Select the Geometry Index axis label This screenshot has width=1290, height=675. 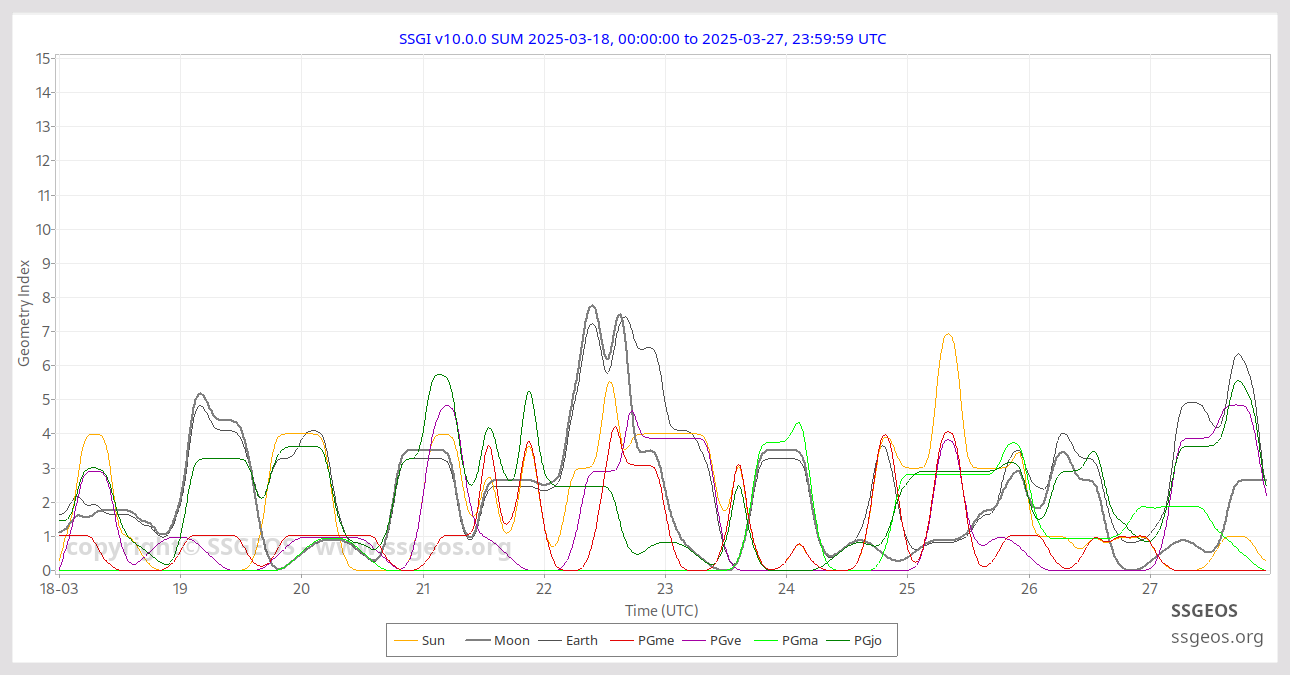(x=24, y=313)
